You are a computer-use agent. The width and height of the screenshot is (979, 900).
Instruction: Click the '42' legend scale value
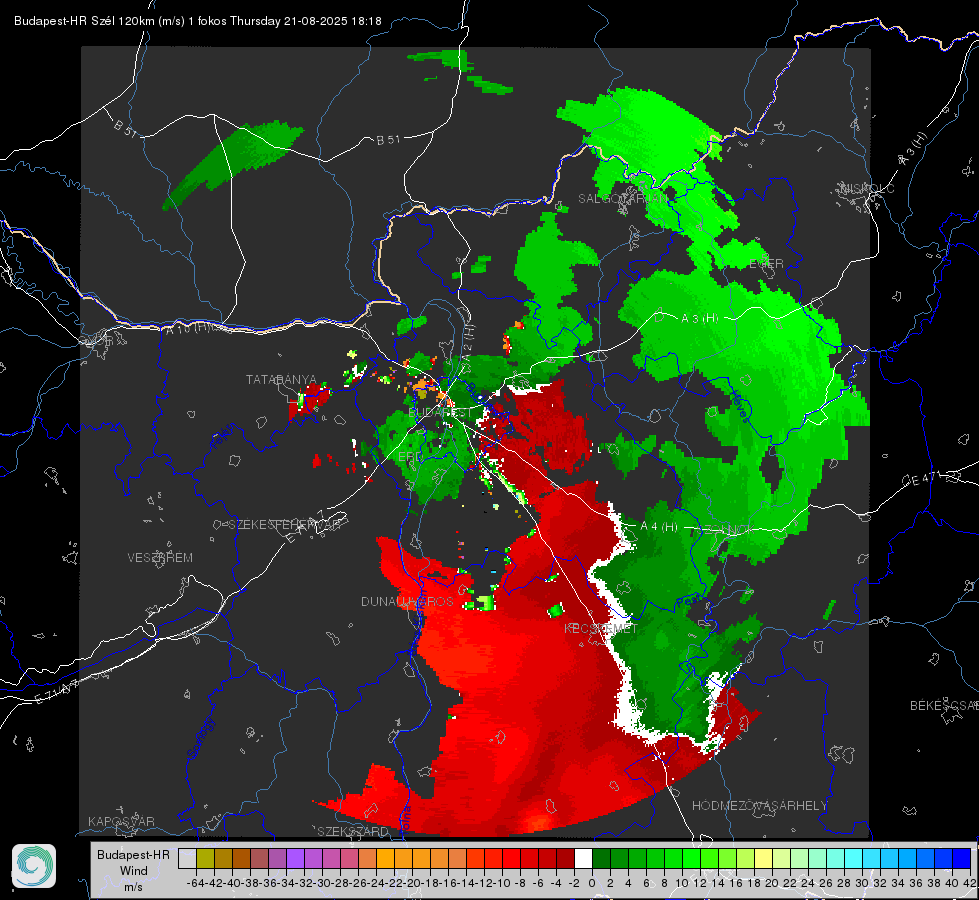coord(970,883)
